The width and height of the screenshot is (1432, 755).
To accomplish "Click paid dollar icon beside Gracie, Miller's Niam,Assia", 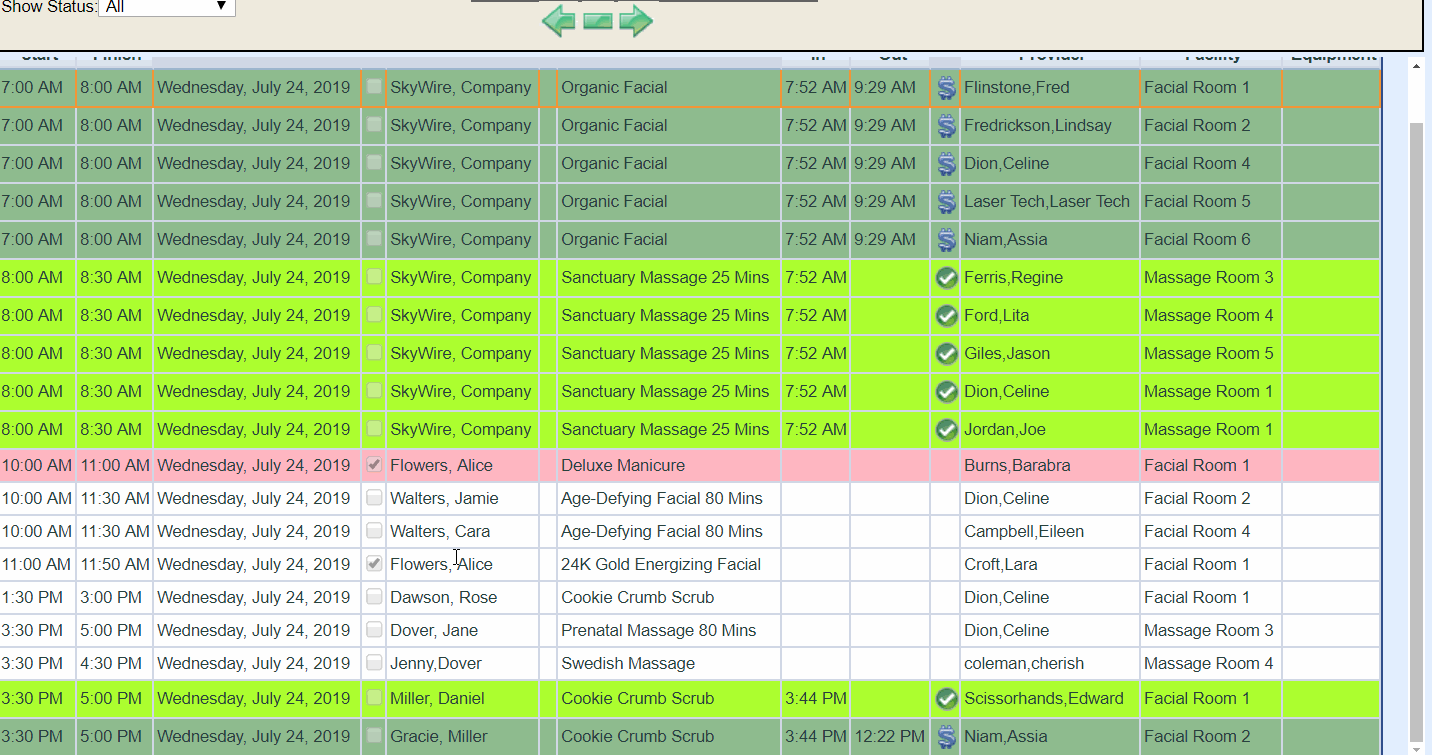I will [946, 737].
